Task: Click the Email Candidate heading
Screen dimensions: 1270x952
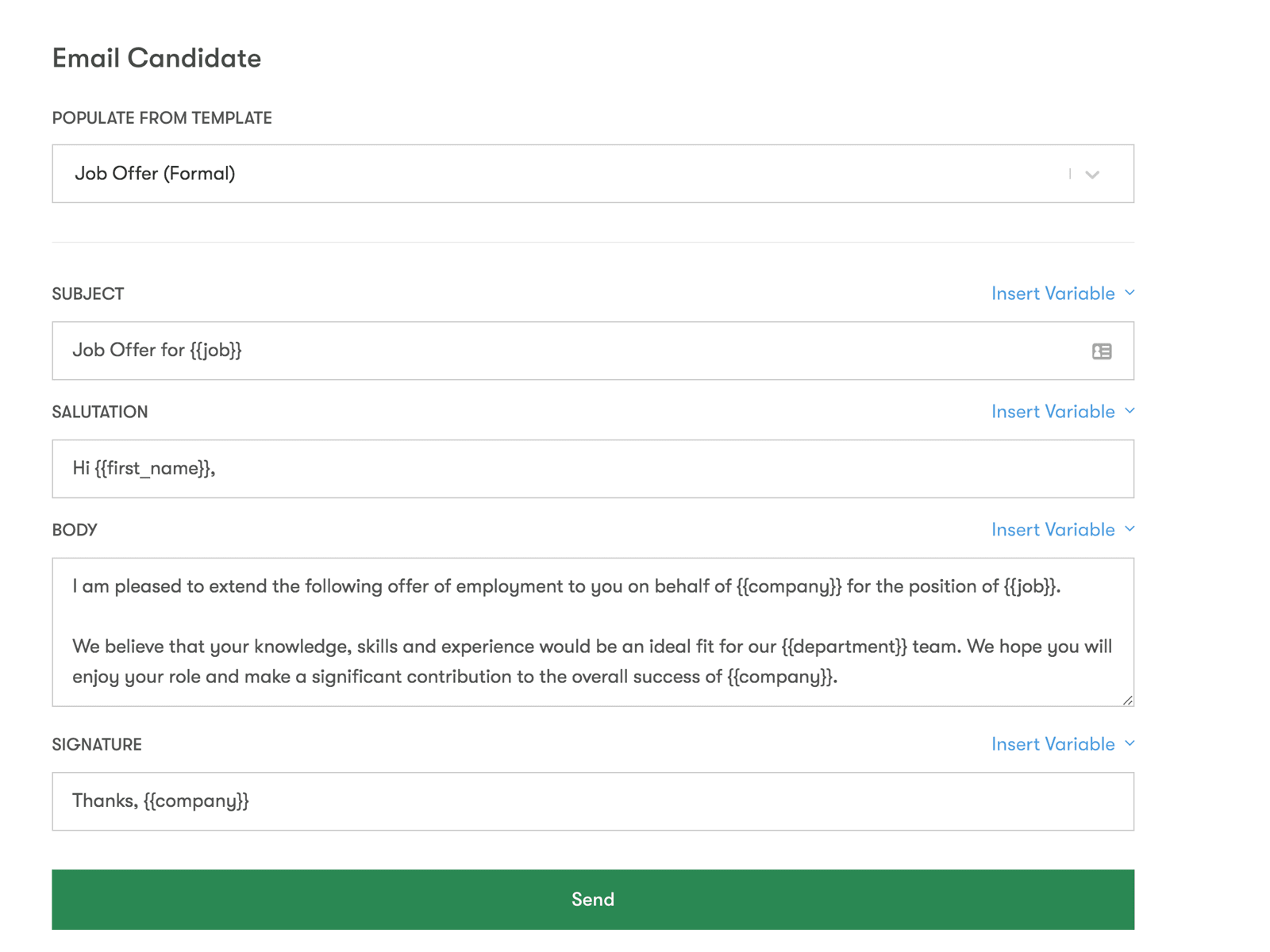Action: [156, 58]
